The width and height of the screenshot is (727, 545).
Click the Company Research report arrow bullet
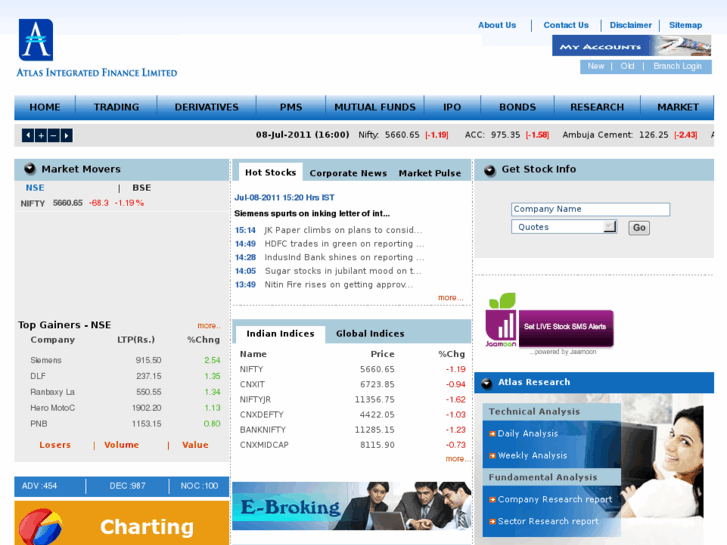coord(492,500)
